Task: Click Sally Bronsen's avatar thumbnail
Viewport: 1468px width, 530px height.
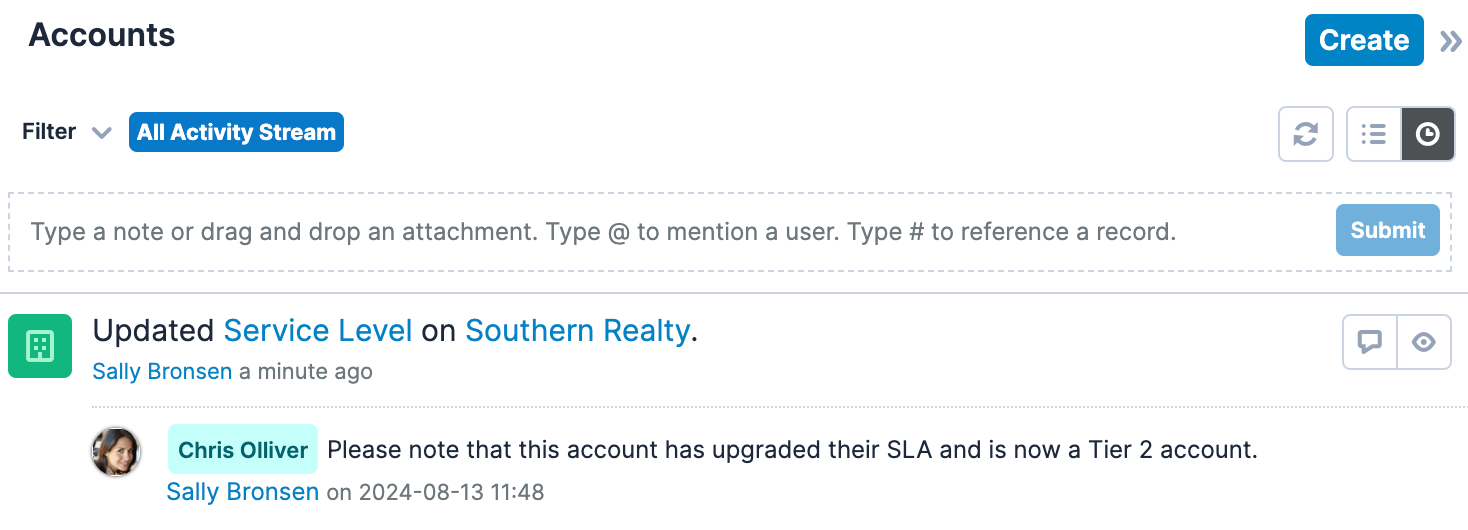Action: click(116, 452)
